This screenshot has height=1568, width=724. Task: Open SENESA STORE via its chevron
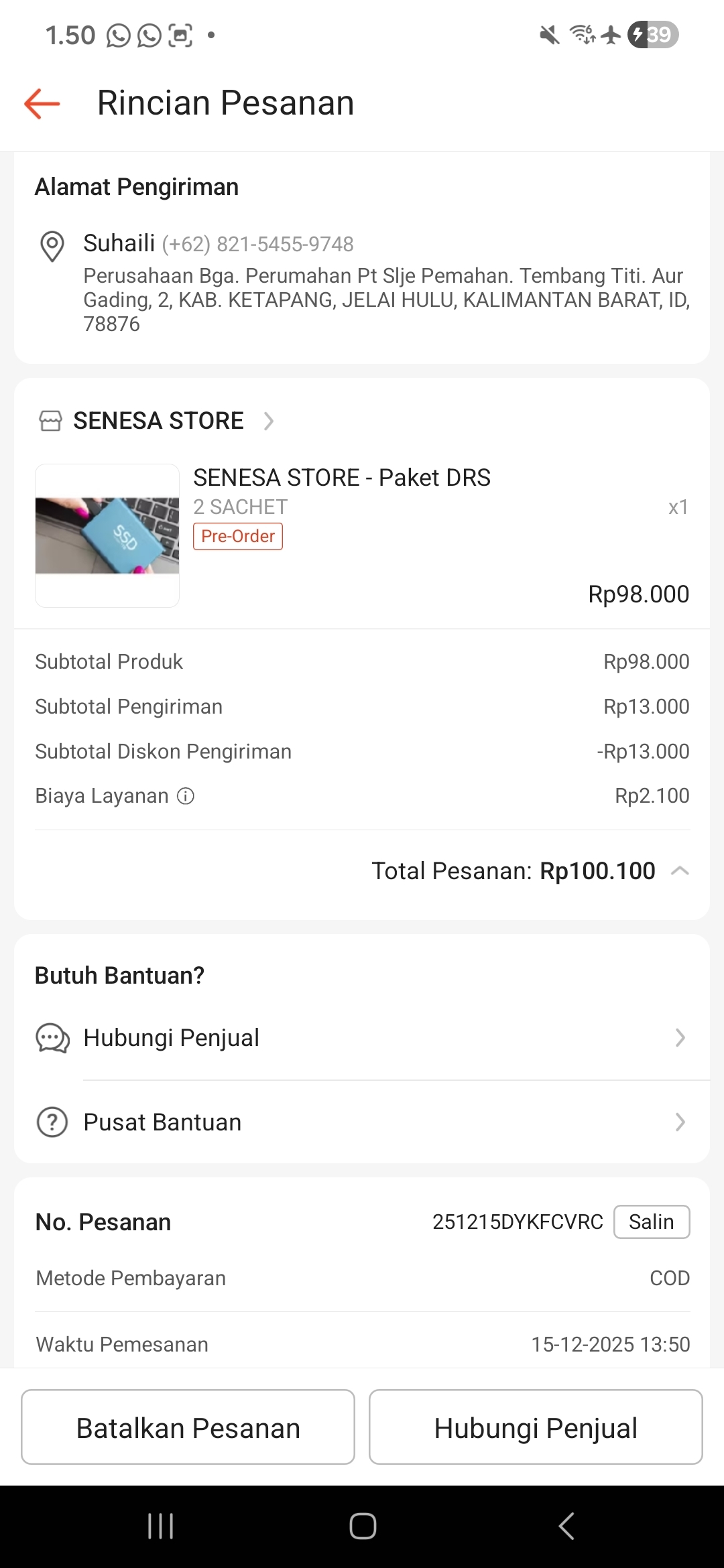tap(269, 421)
